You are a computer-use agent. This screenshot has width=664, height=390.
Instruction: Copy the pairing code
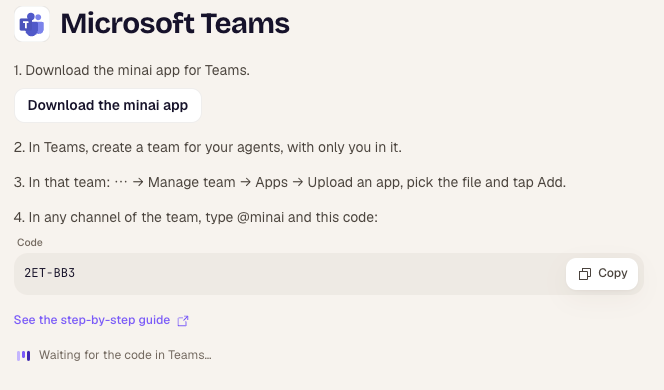click(602, 274)
